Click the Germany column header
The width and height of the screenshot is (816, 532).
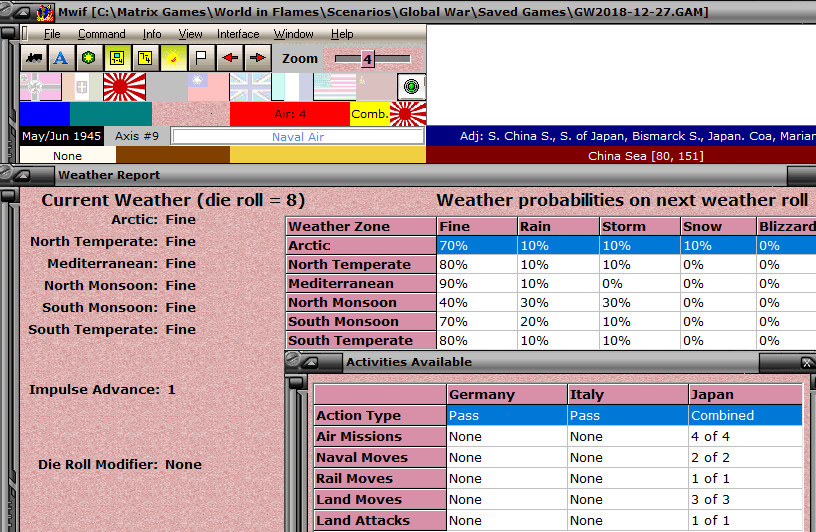click(x=506, y=395)
